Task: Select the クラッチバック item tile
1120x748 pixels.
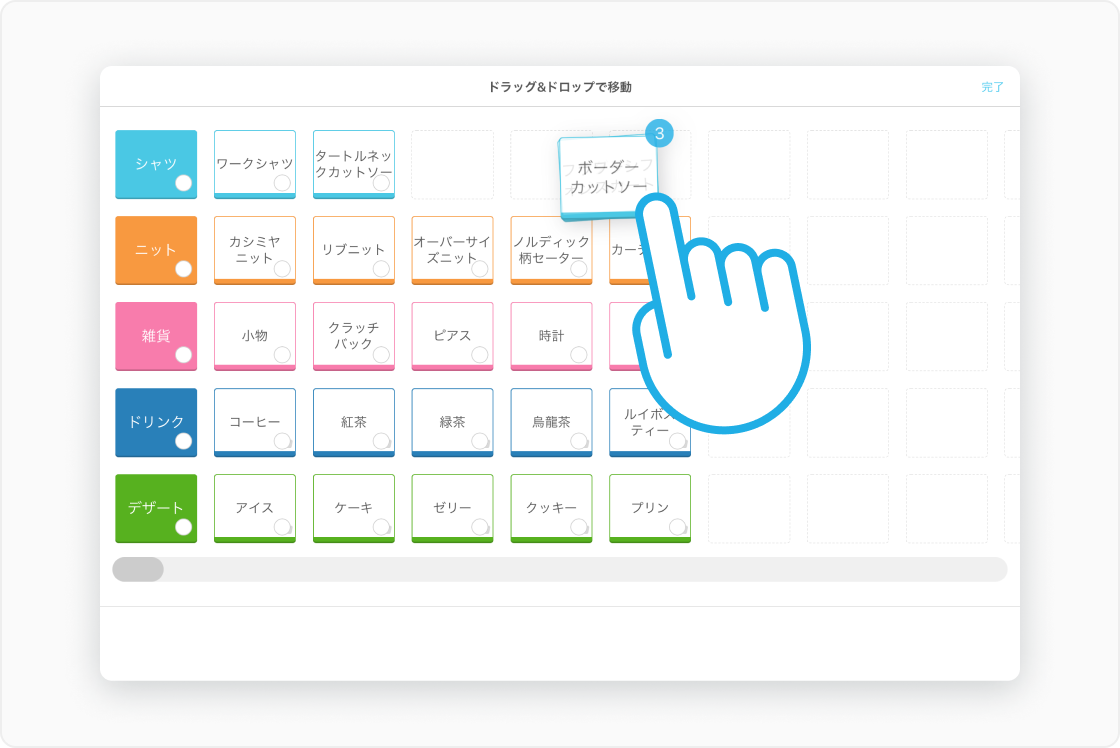Action: [353, 335]
